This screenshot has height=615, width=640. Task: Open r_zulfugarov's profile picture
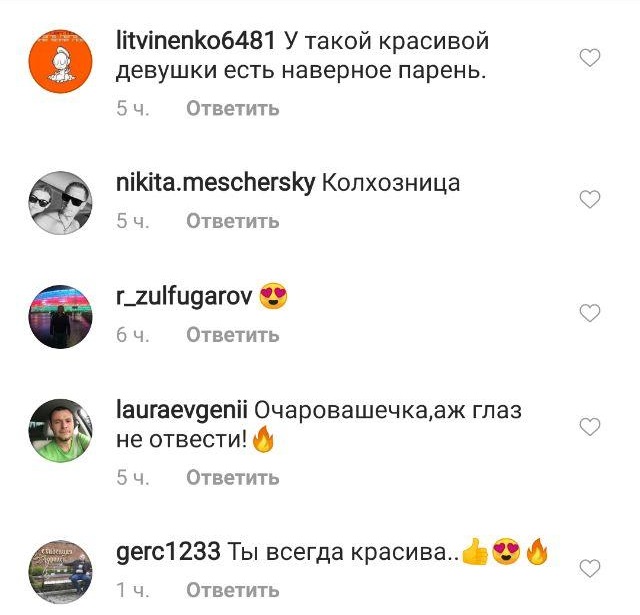(60, 317)
